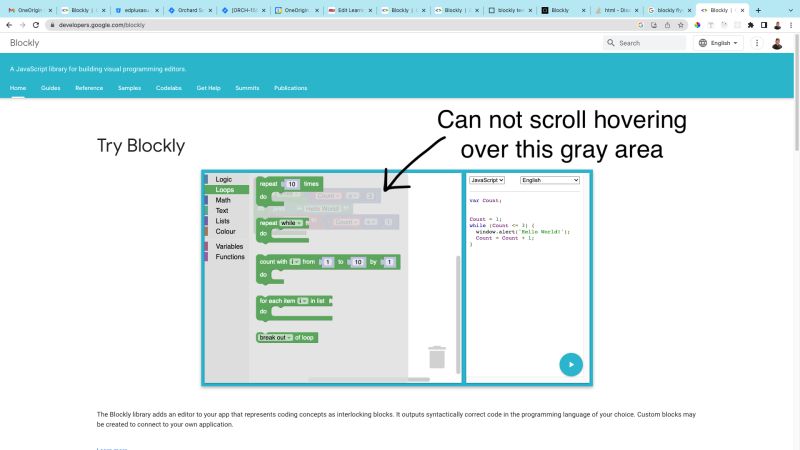Open a new browser tab with plus
This screenshot has width=800, height=450.
[x=758, y=10]
